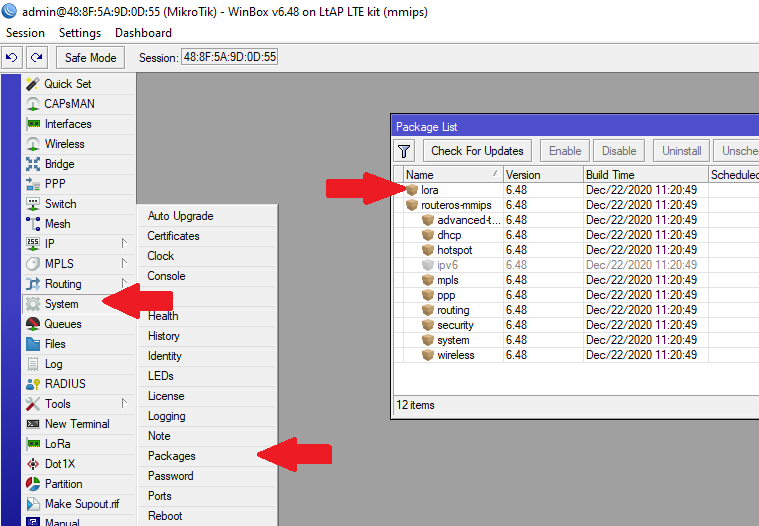The height and width of the screenshot is (526, 759).
Task: Sort packages by Version column header
Action: click(x=543, y=175)
